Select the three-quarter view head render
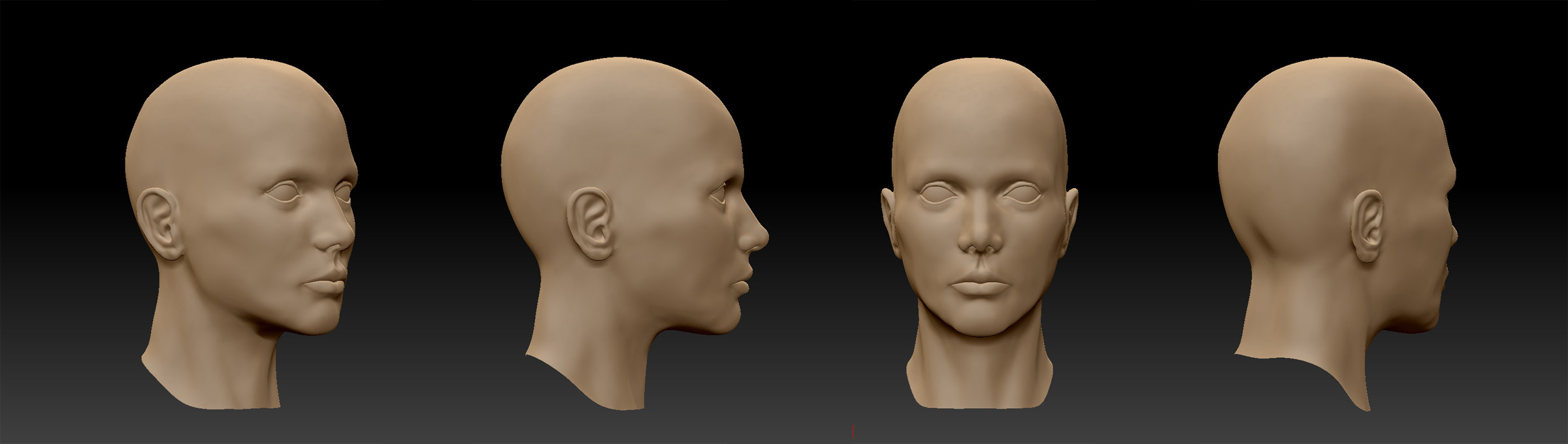Viewport: 1568px width, 444px height. click(x=240, y=234)
